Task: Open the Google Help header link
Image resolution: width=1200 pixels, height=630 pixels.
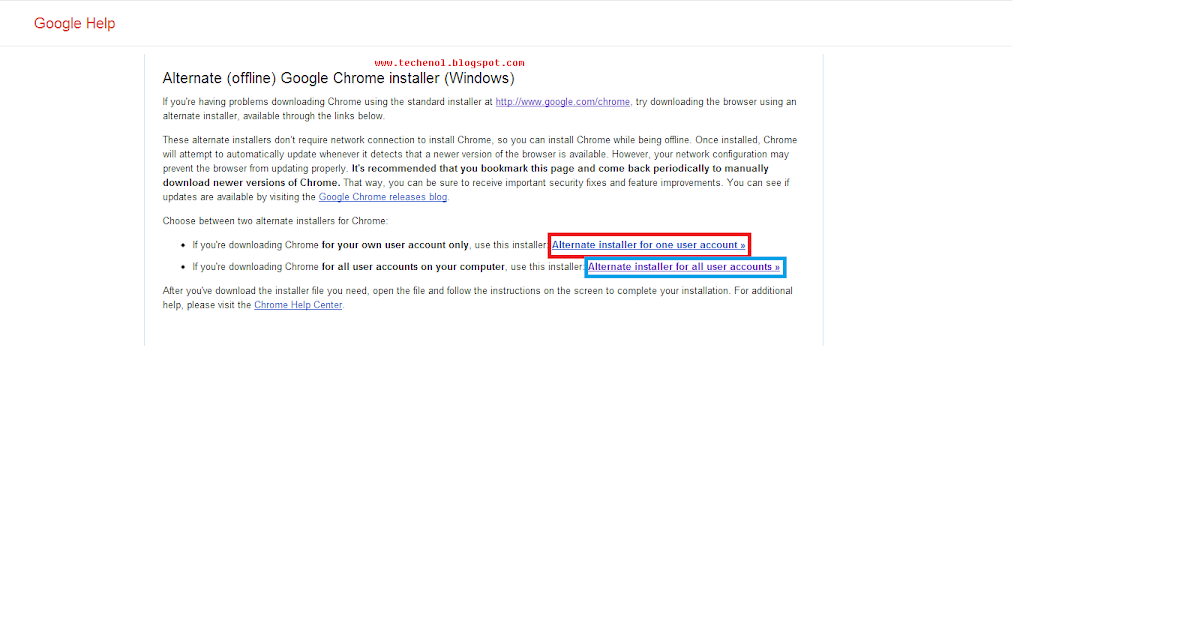Action: [74, 23]
